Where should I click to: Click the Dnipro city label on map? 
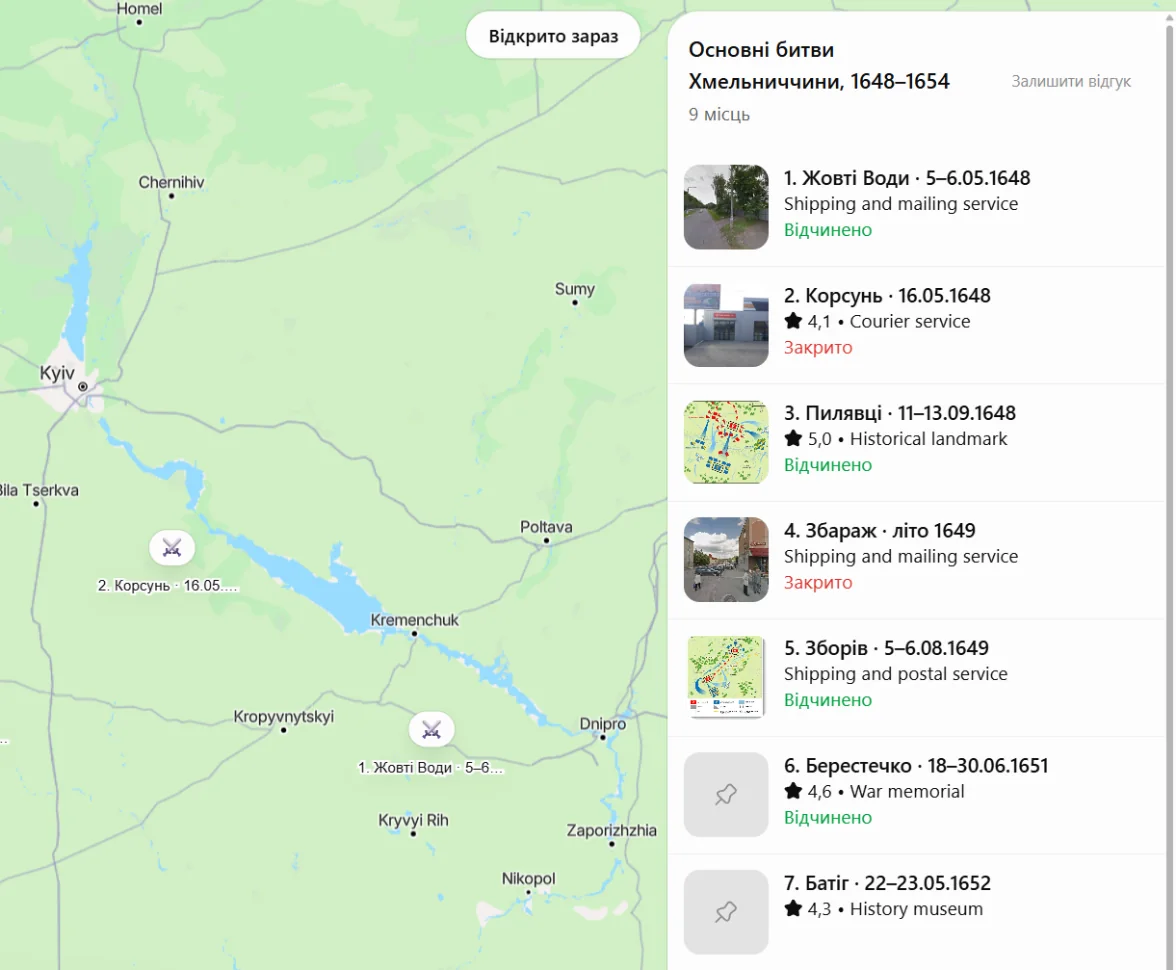point(602,724)
